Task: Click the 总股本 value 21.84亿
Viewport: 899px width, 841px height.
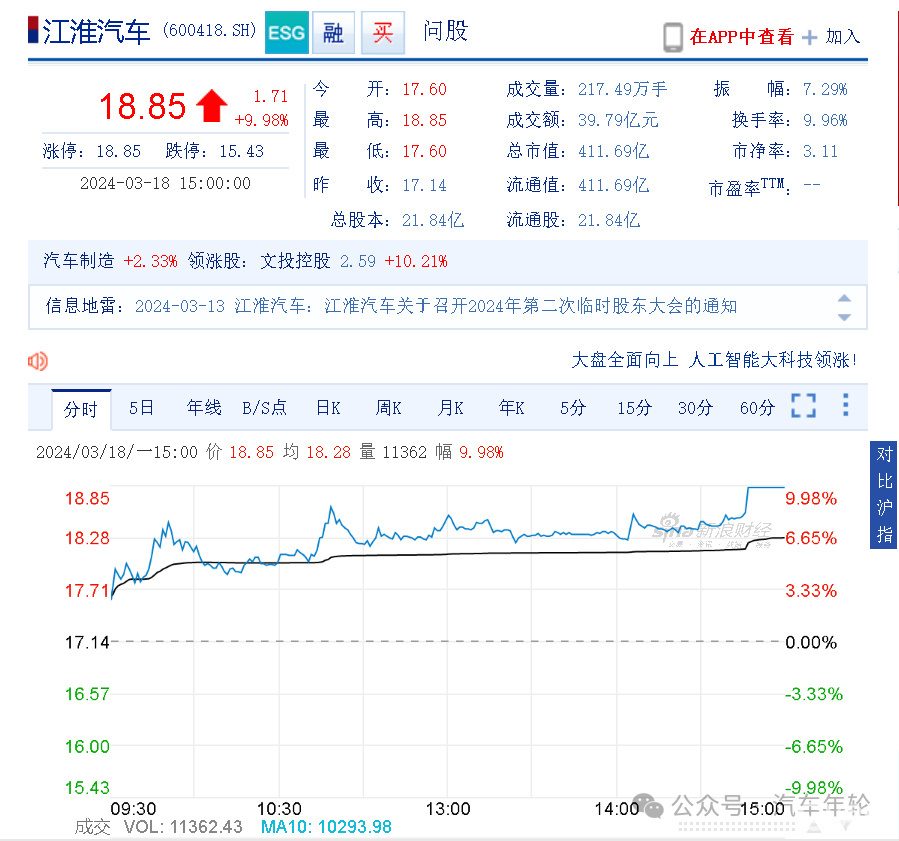Action: [x=433, y=220]
